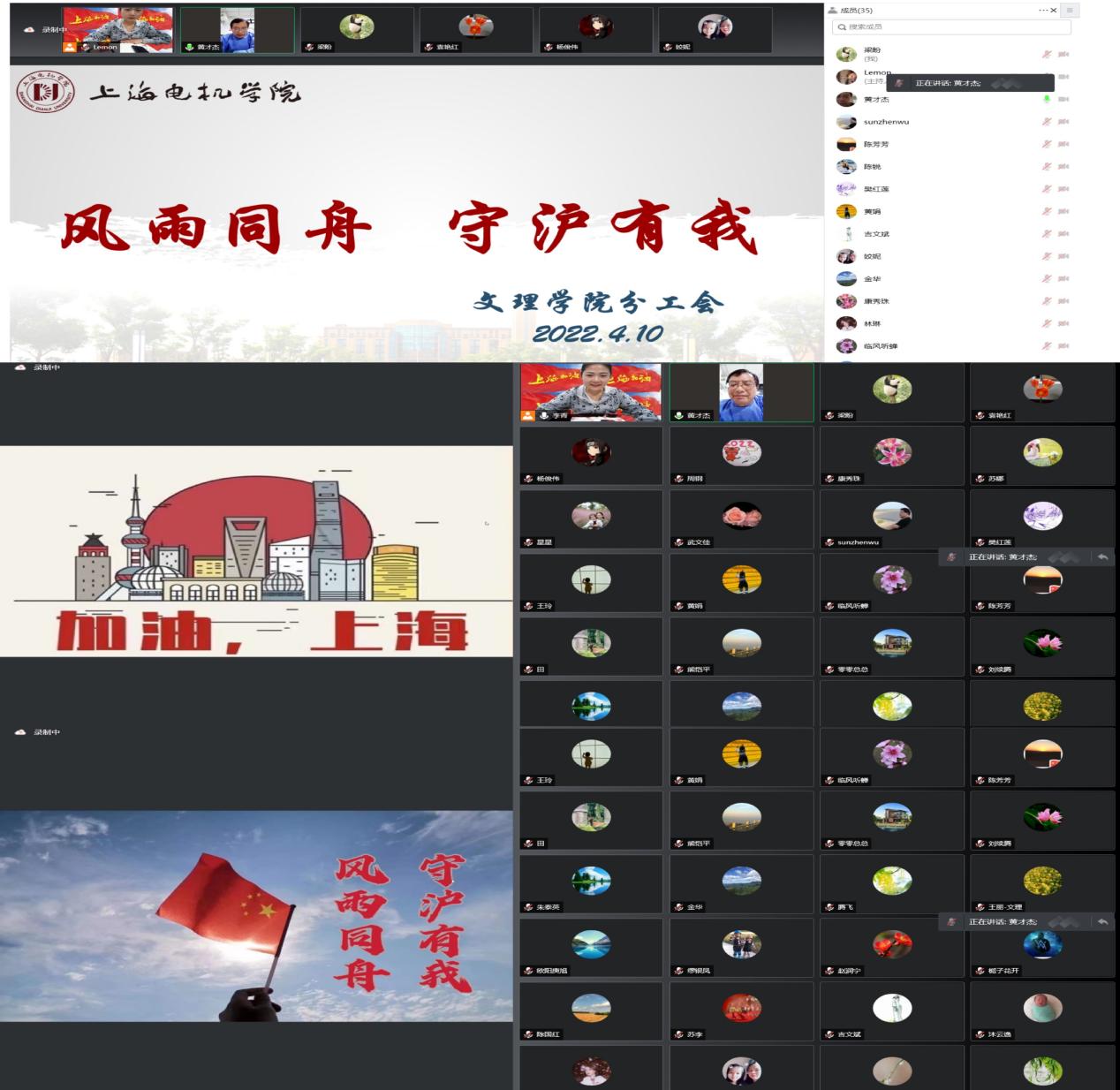
Task: Click the 武文佳 rose avatar tile
Action: coord(741,516)
